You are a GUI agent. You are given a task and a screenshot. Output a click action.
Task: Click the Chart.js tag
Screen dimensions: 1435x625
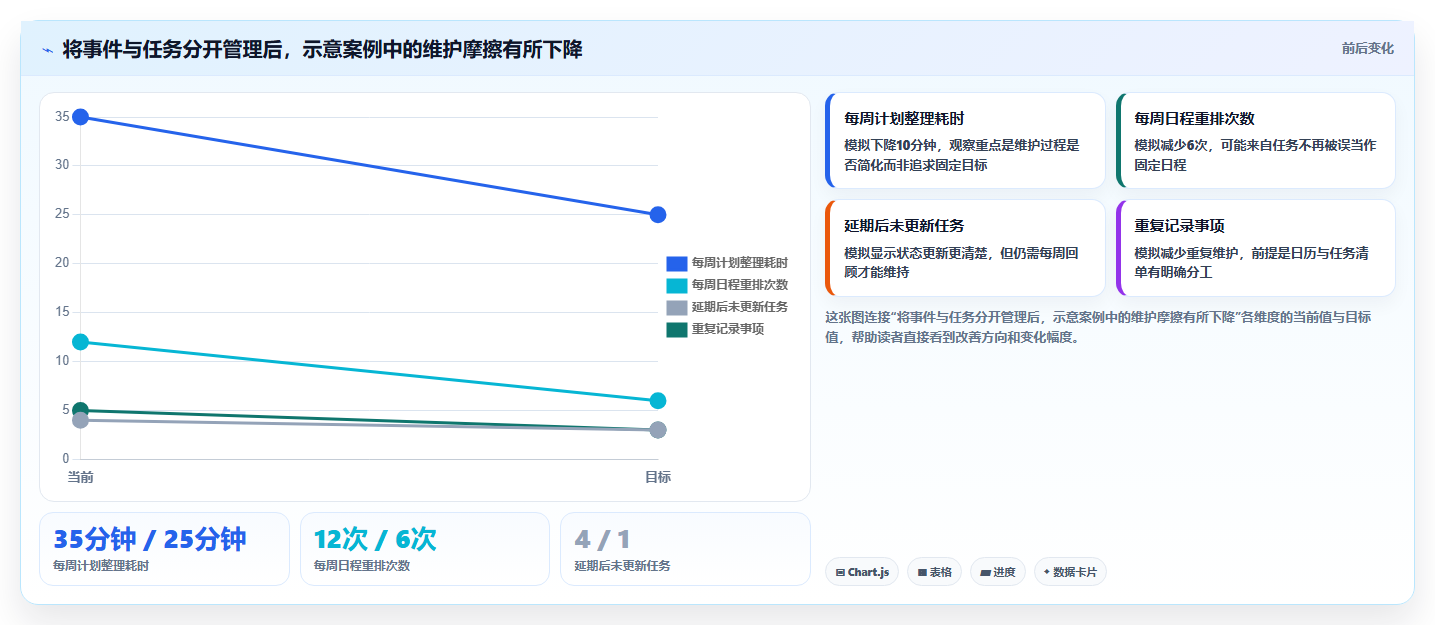pos(862,572)
